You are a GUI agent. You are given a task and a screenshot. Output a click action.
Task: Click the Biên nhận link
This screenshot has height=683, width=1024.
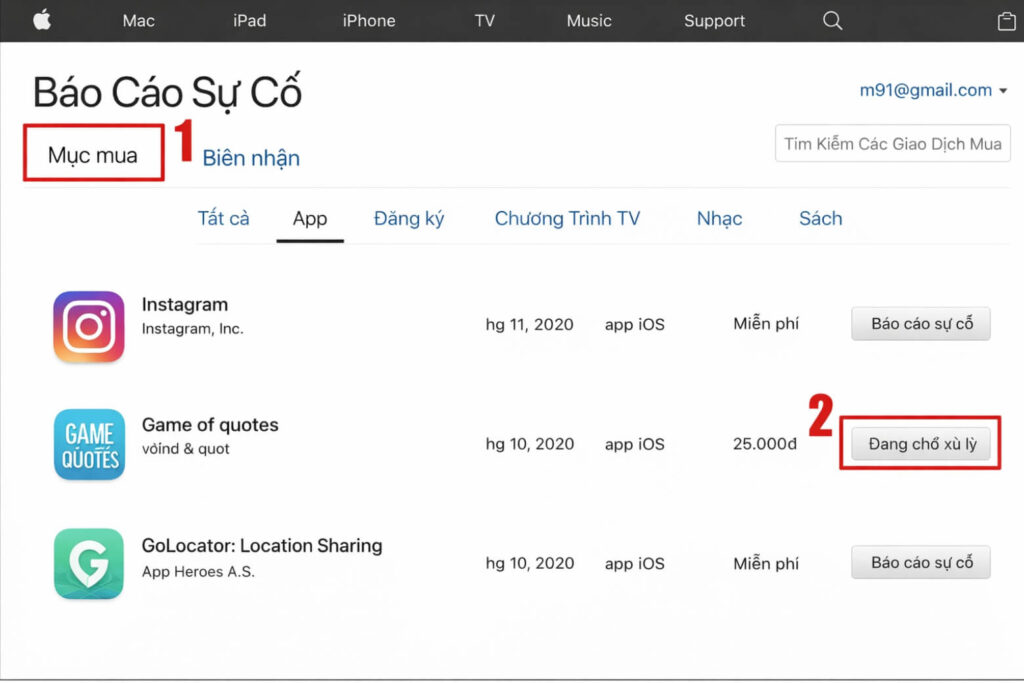pos(251,158)
